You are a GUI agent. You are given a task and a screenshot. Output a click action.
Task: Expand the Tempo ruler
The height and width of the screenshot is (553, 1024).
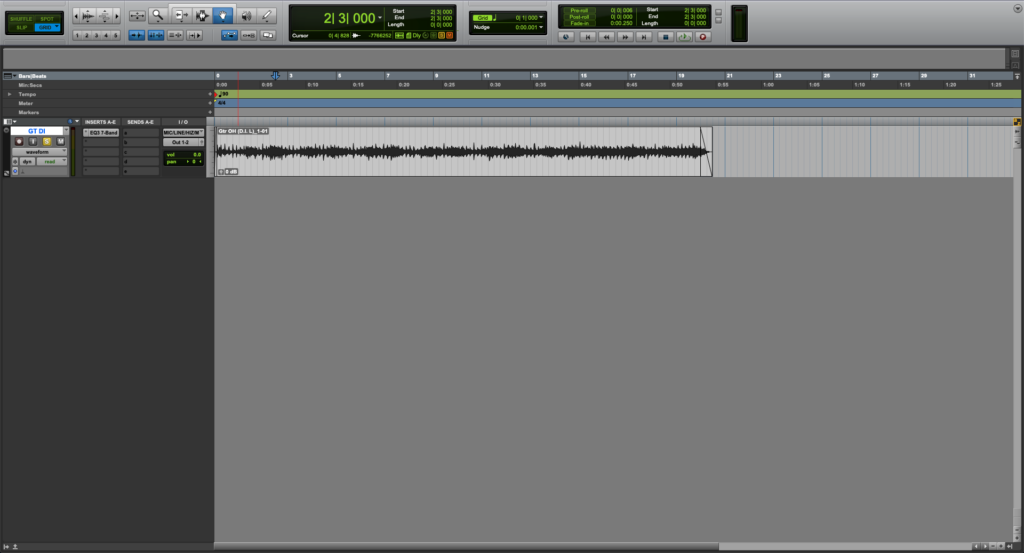click(x=9, y=94)
